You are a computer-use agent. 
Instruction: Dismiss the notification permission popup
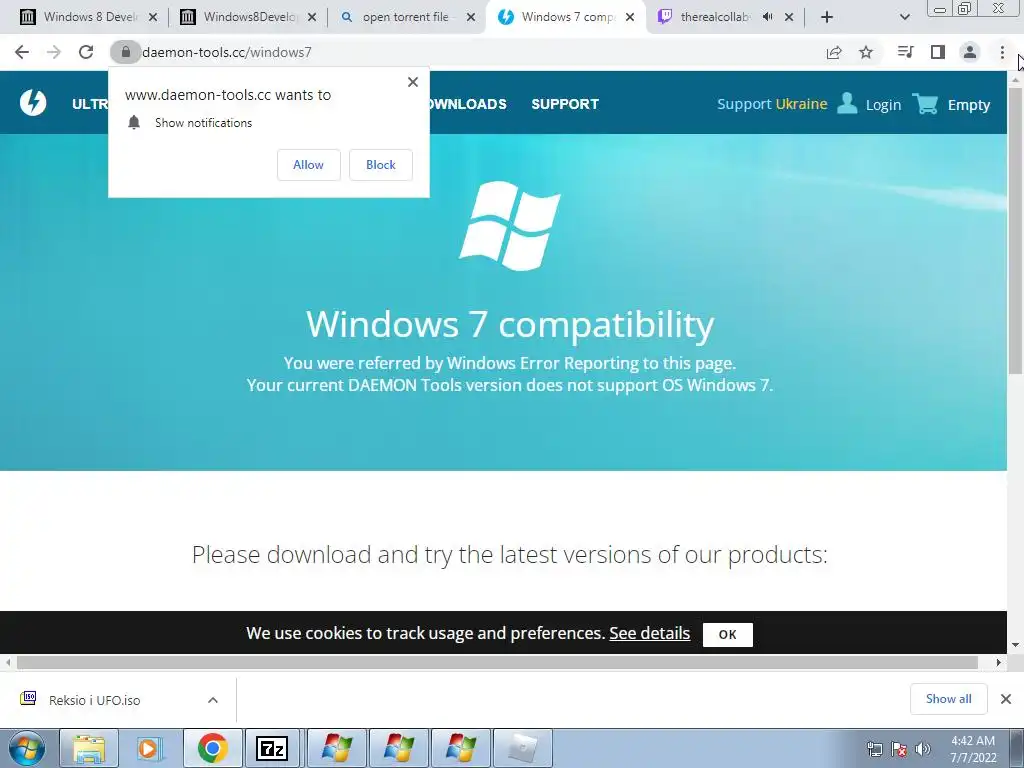coord(413,82)
